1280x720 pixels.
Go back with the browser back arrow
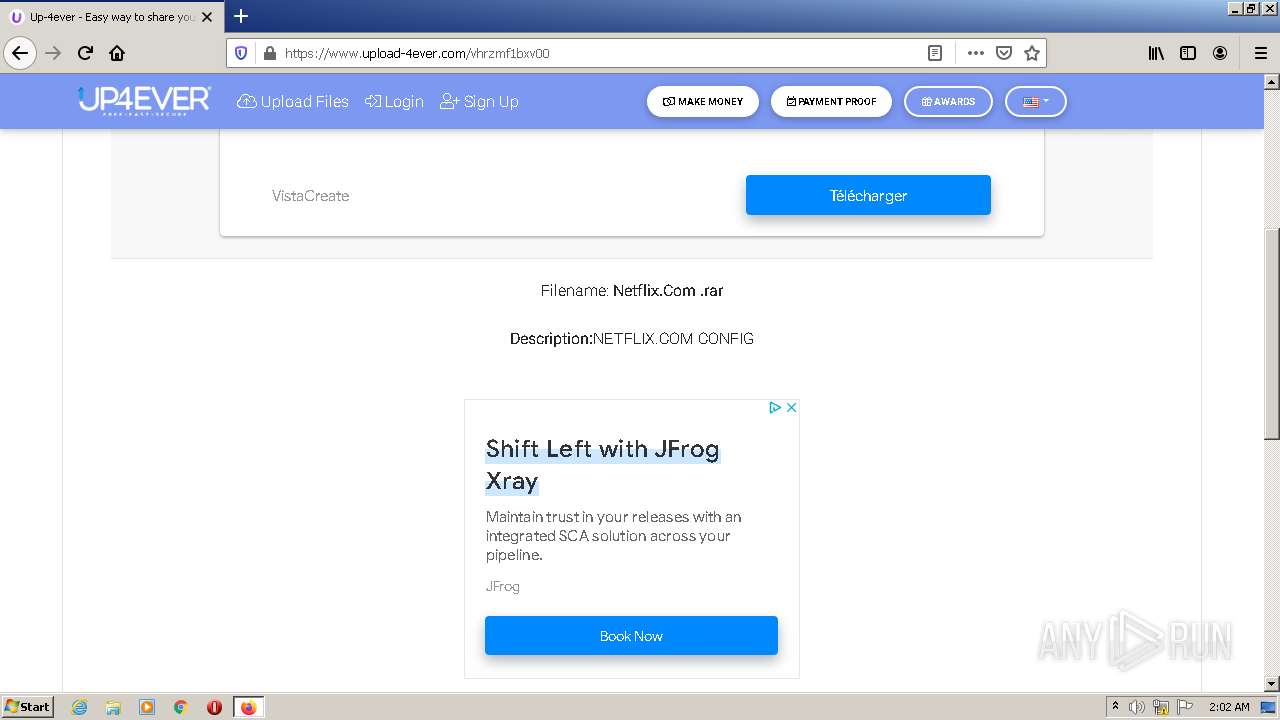point(20,53)
